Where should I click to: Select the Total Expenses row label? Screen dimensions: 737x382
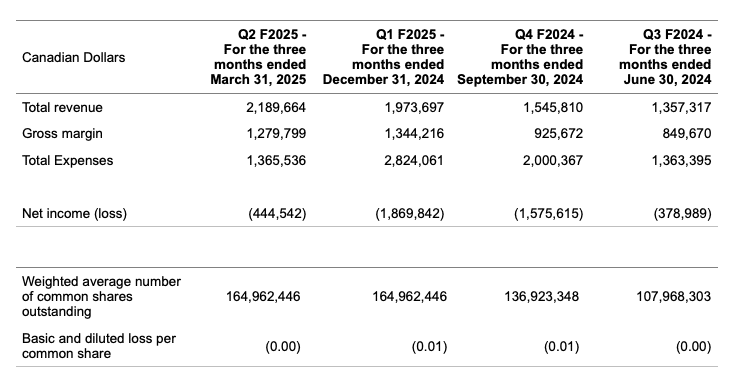point(67,160)
